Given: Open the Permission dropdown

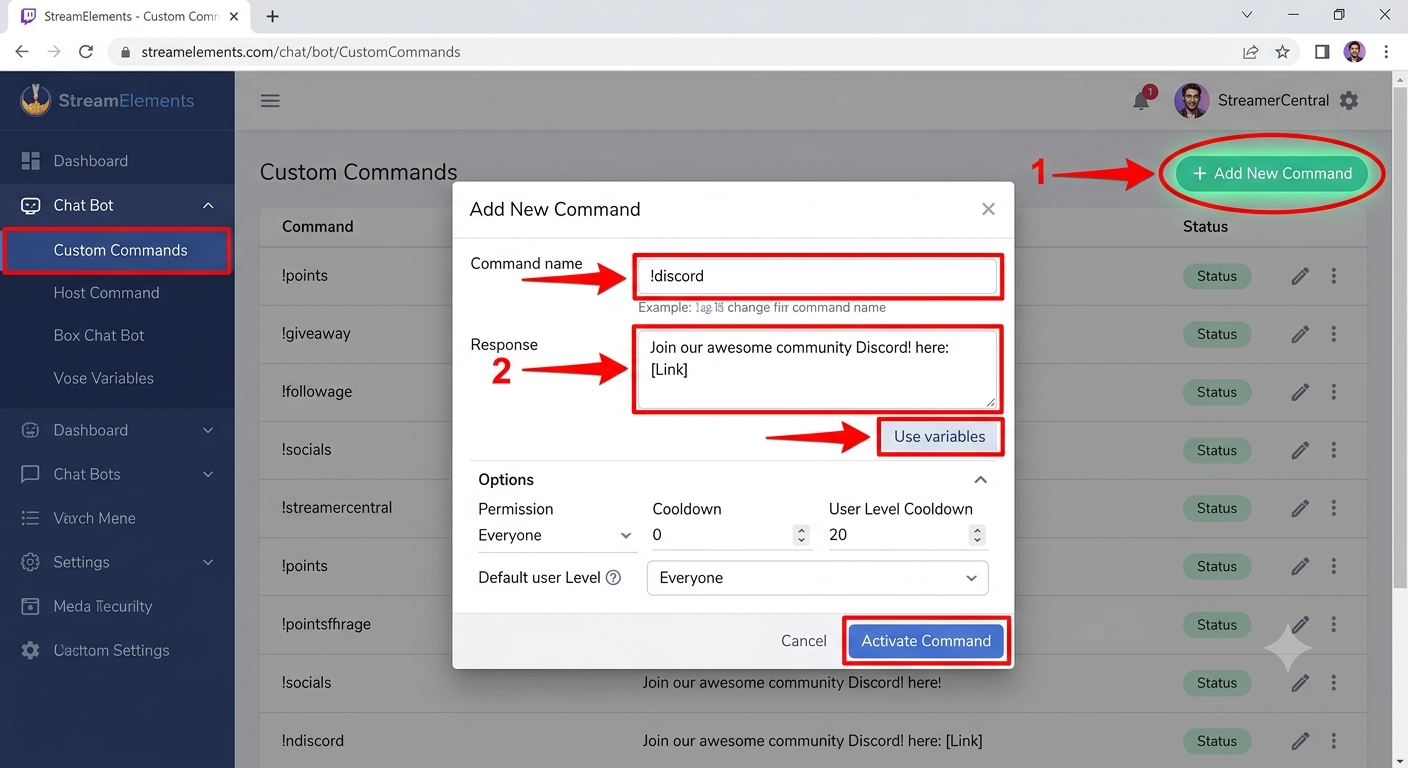Looking at the screenshot, I should (556, 536).
